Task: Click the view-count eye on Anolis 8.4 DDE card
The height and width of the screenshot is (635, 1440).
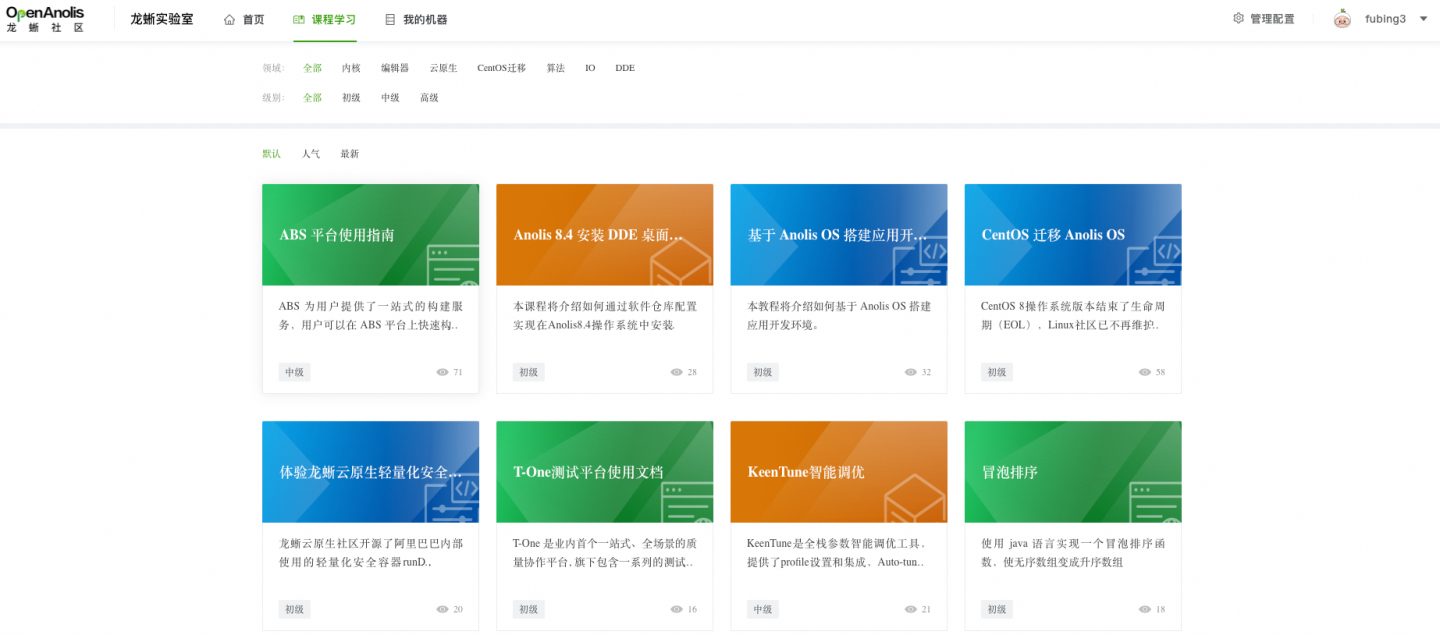Action: 677,372
